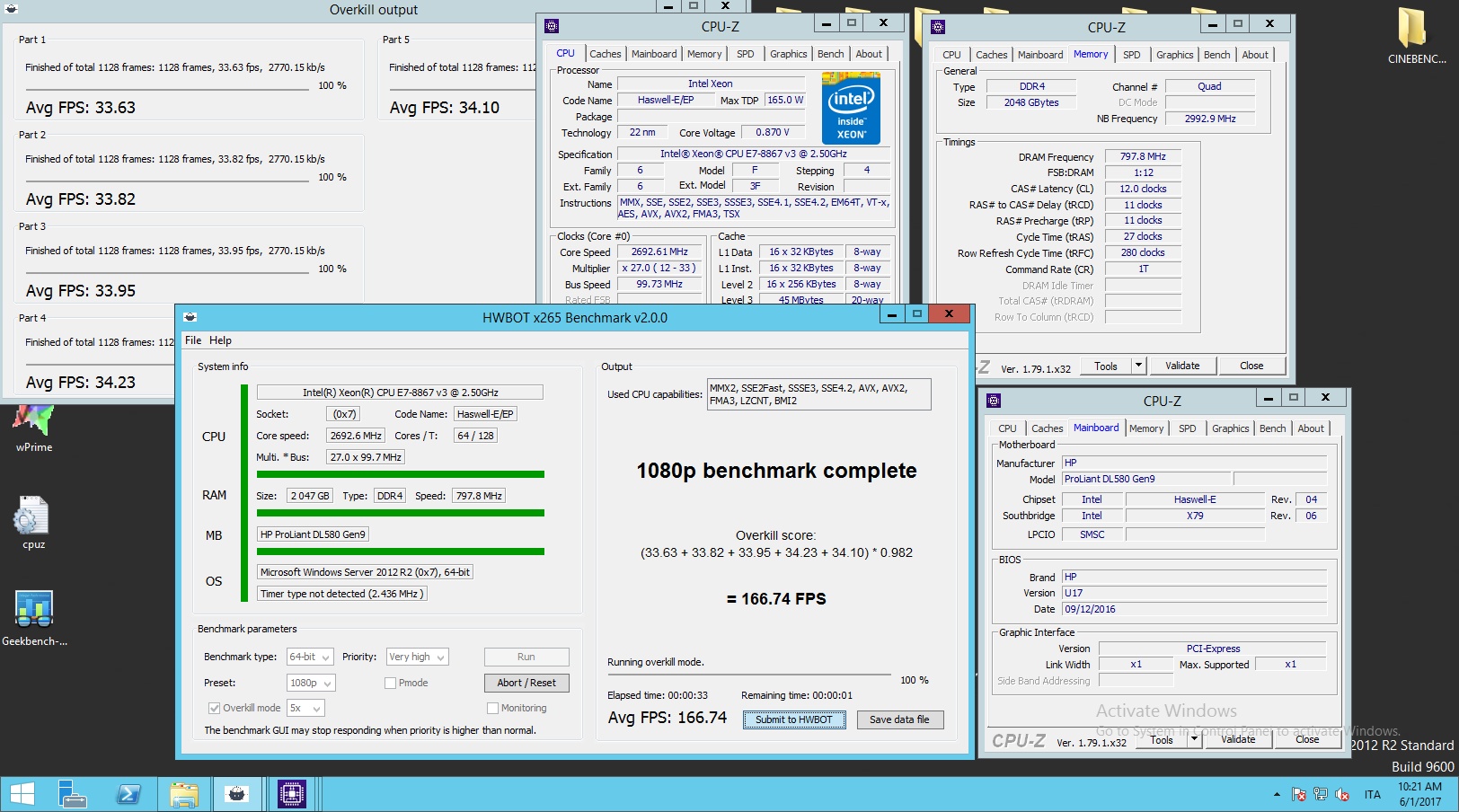Click the Overkill output window title icon
Image resolution: width=1459 pixels, height=812 pixels.
12,9
